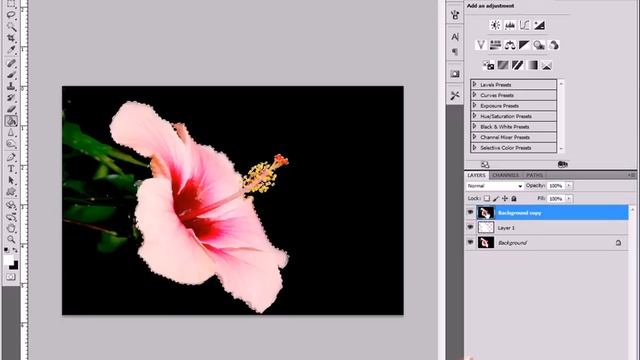The height and width of the screenshot is (360, 640).
Task: Select the Clone Stamp tool
Action: [11, 86]
